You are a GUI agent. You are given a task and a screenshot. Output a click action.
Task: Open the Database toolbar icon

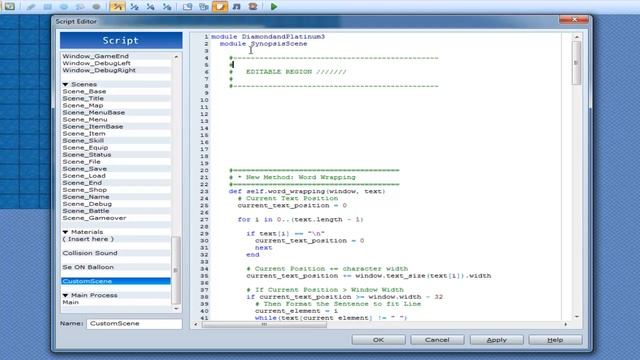(187, 7)
